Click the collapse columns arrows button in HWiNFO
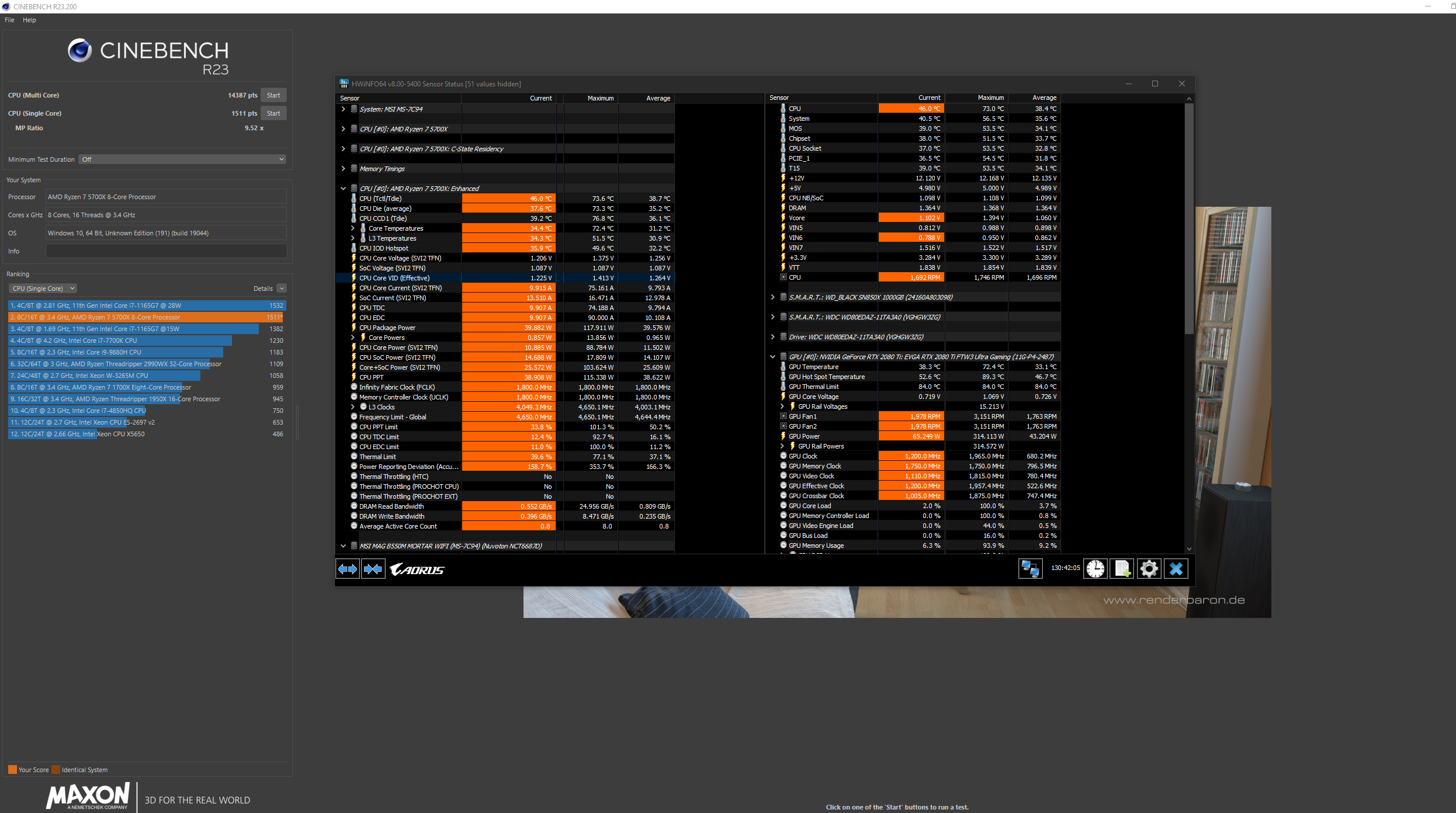This screenshot has width=1456, height=813. click(x=373, y=569)
